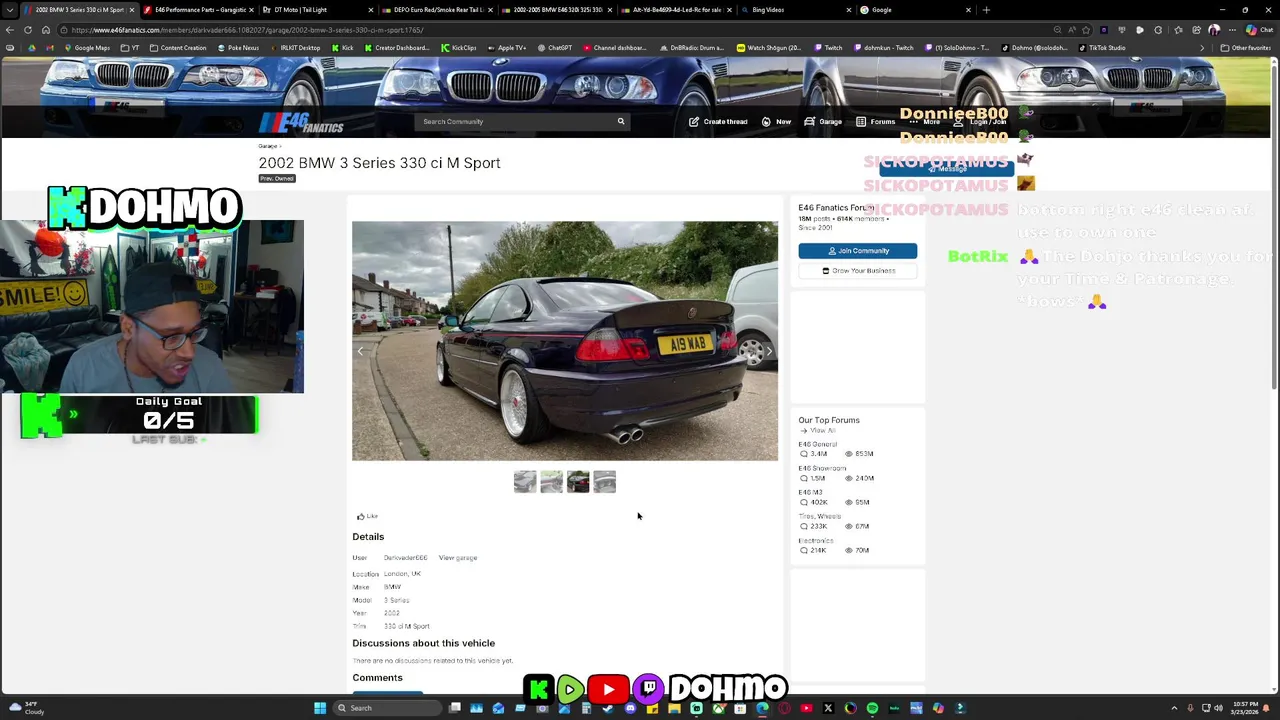Click the main BMW car photo
Image resolution: width=1280 pixels, height=720 pixels.
pos(565,341)
